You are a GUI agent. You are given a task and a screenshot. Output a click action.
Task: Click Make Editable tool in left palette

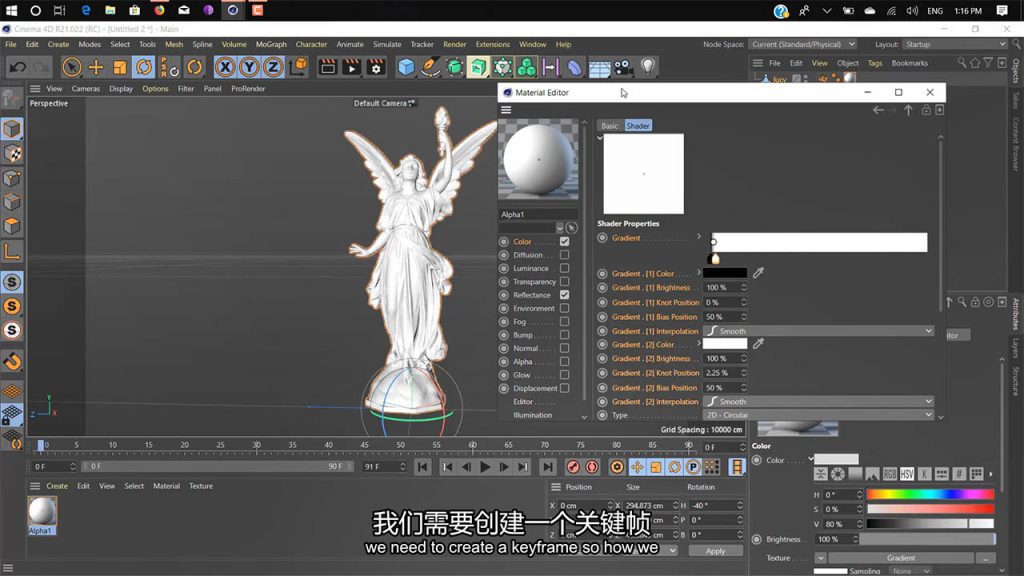12,99
